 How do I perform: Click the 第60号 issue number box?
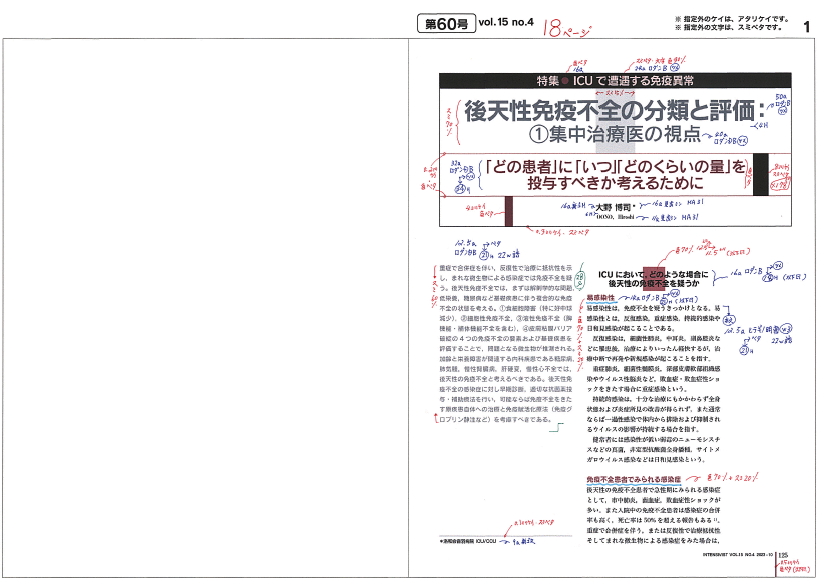444,24
